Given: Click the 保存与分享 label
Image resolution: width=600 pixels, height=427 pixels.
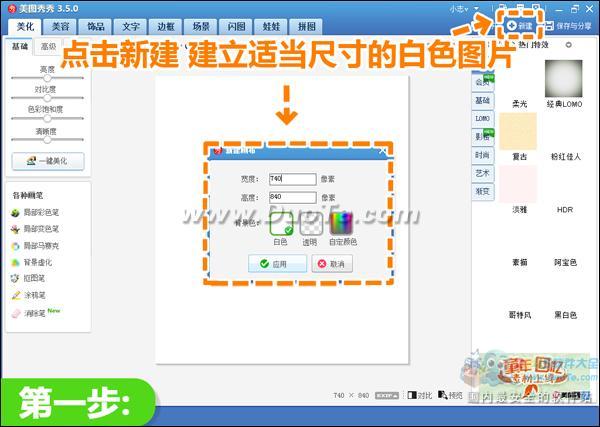Looking at the screenshot, I should (573, 26).
